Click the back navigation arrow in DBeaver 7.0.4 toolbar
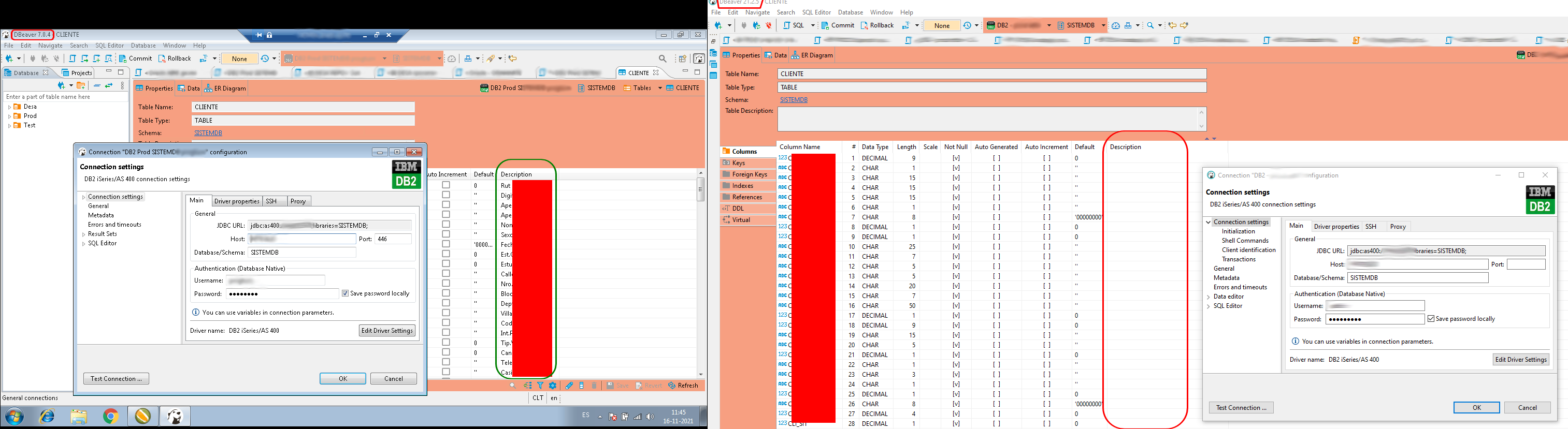 coord(512,59)
